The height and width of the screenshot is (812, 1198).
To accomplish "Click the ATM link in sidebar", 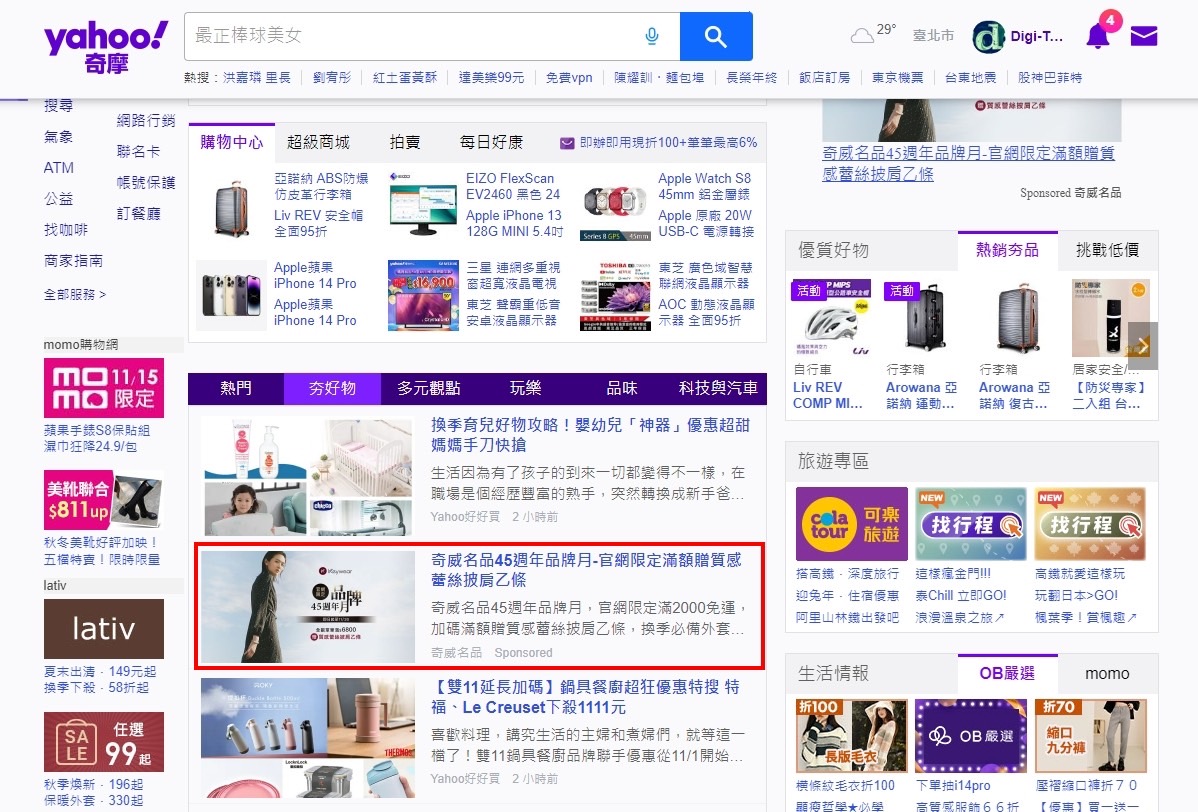I will 59,168.
